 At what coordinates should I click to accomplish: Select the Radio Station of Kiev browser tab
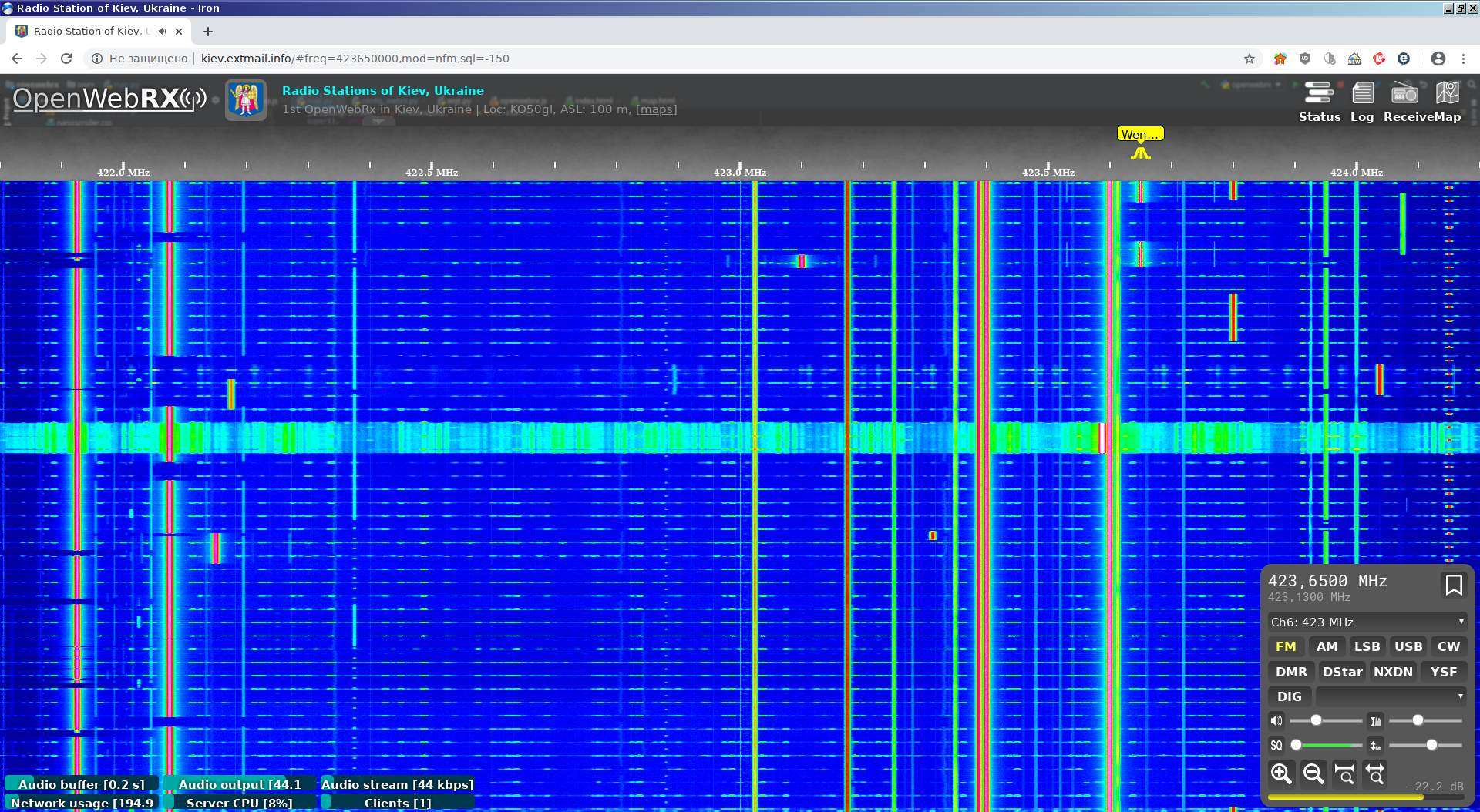point(89,32)
